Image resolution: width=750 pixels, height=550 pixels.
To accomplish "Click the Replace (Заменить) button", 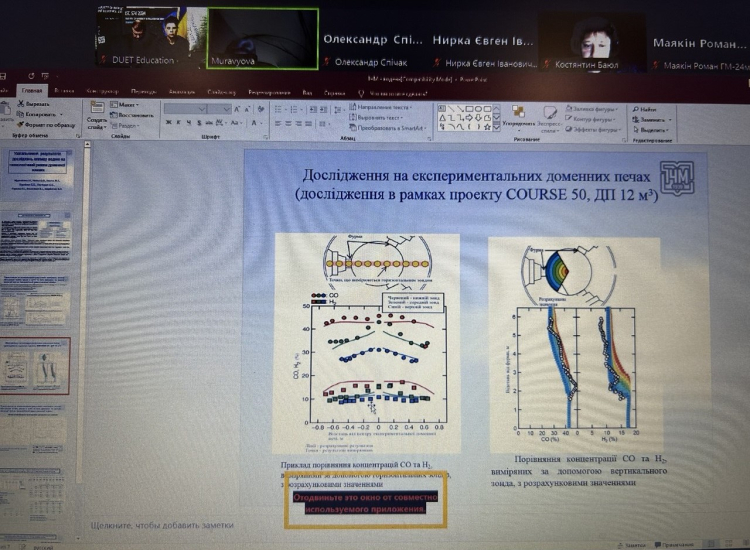I will [651, 118].
